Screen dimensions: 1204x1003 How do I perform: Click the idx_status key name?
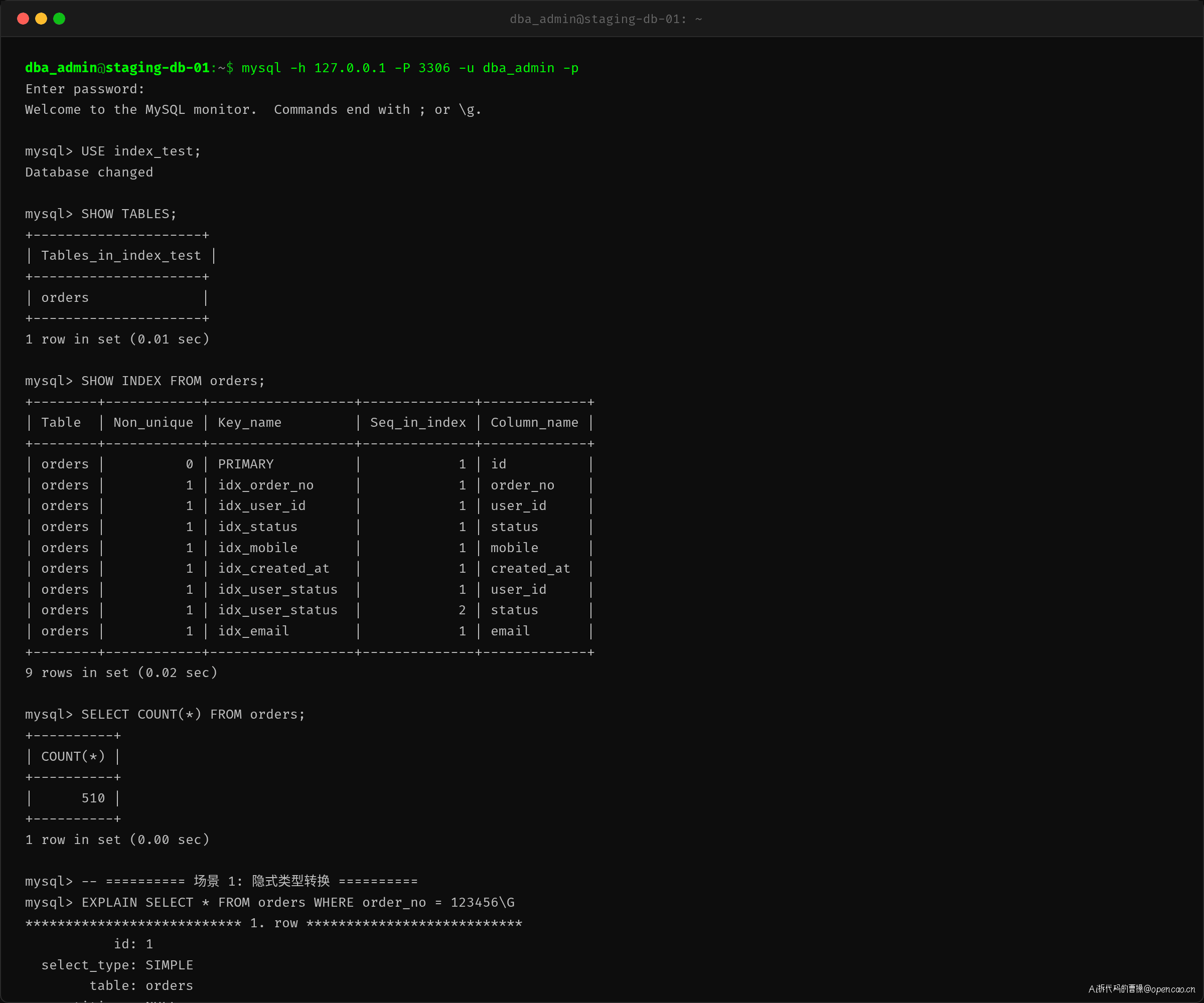point(257,527)
